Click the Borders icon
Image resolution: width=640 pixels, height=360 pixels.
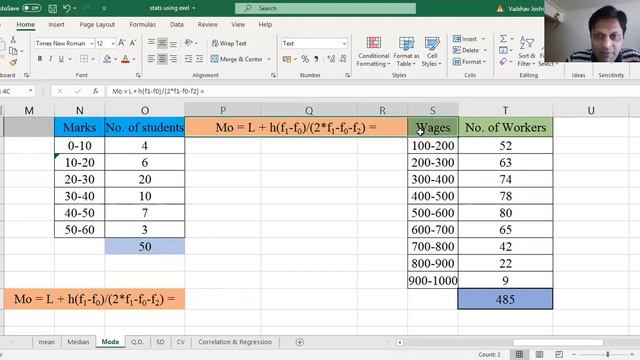coord(84,59)
